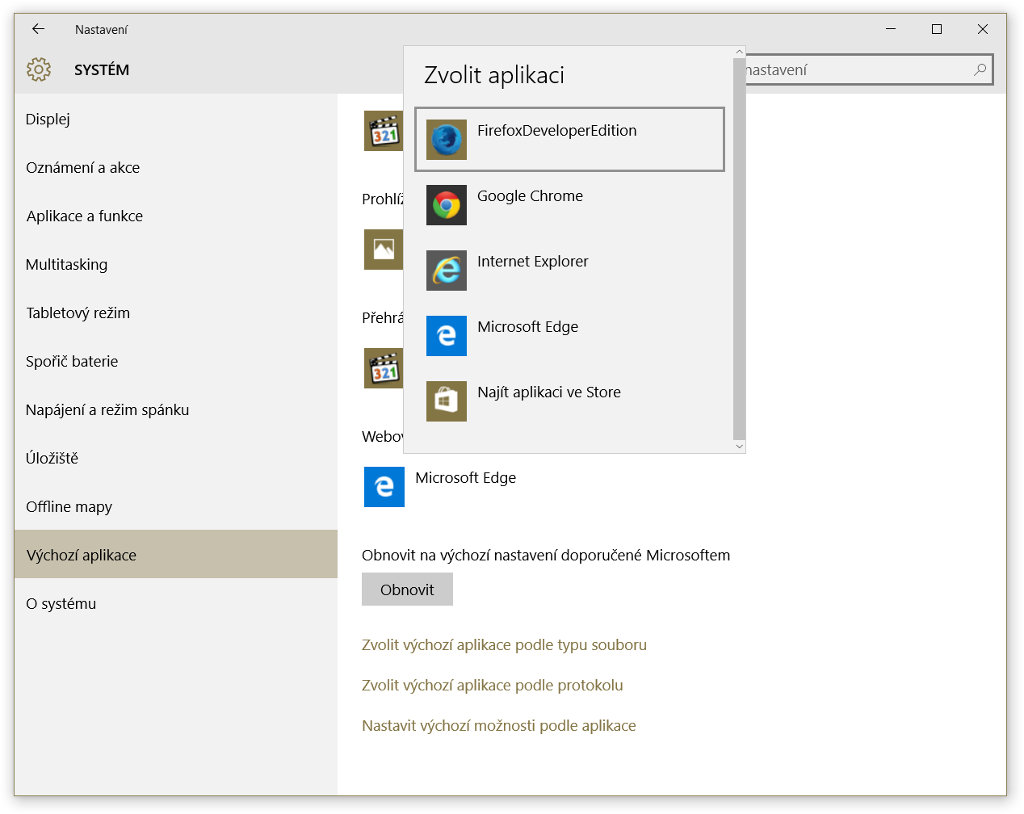Screen dimensions: 1024x814
Task: Pick Internet Explorer in the chooser list
Action: click(569, 270)
